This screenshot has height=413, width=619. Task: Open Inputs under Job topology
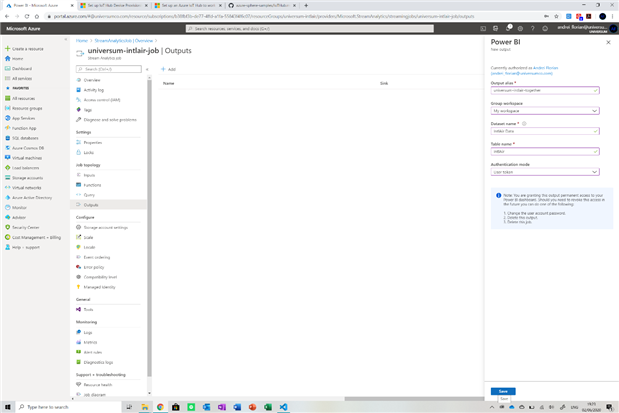(89, 175)
